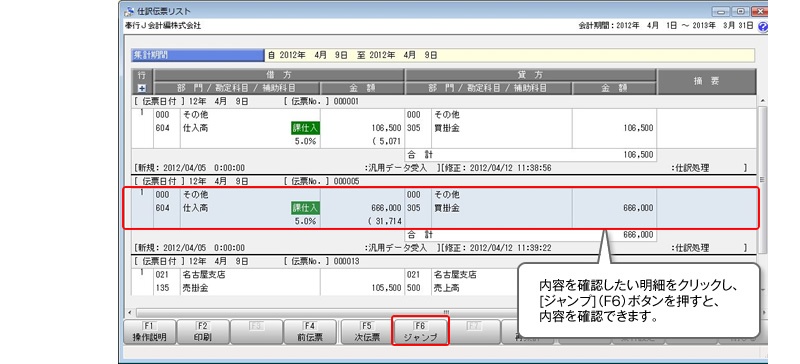800x364 pixels.
Task: Click the 課仕入 tag in slip 000005
Action: [x=305, y=208]
